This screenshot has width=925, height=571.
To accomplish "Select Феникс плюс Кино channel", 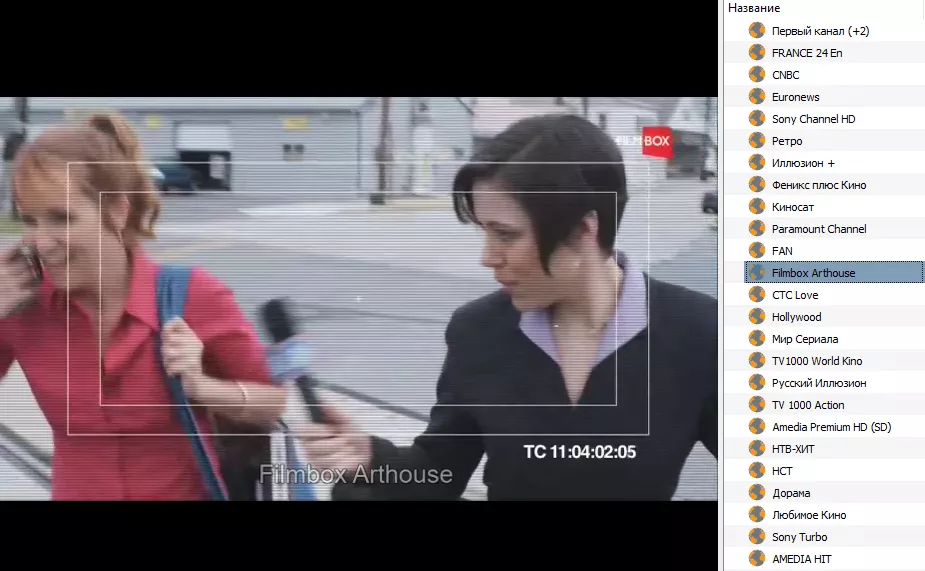I will pos(819,185).
